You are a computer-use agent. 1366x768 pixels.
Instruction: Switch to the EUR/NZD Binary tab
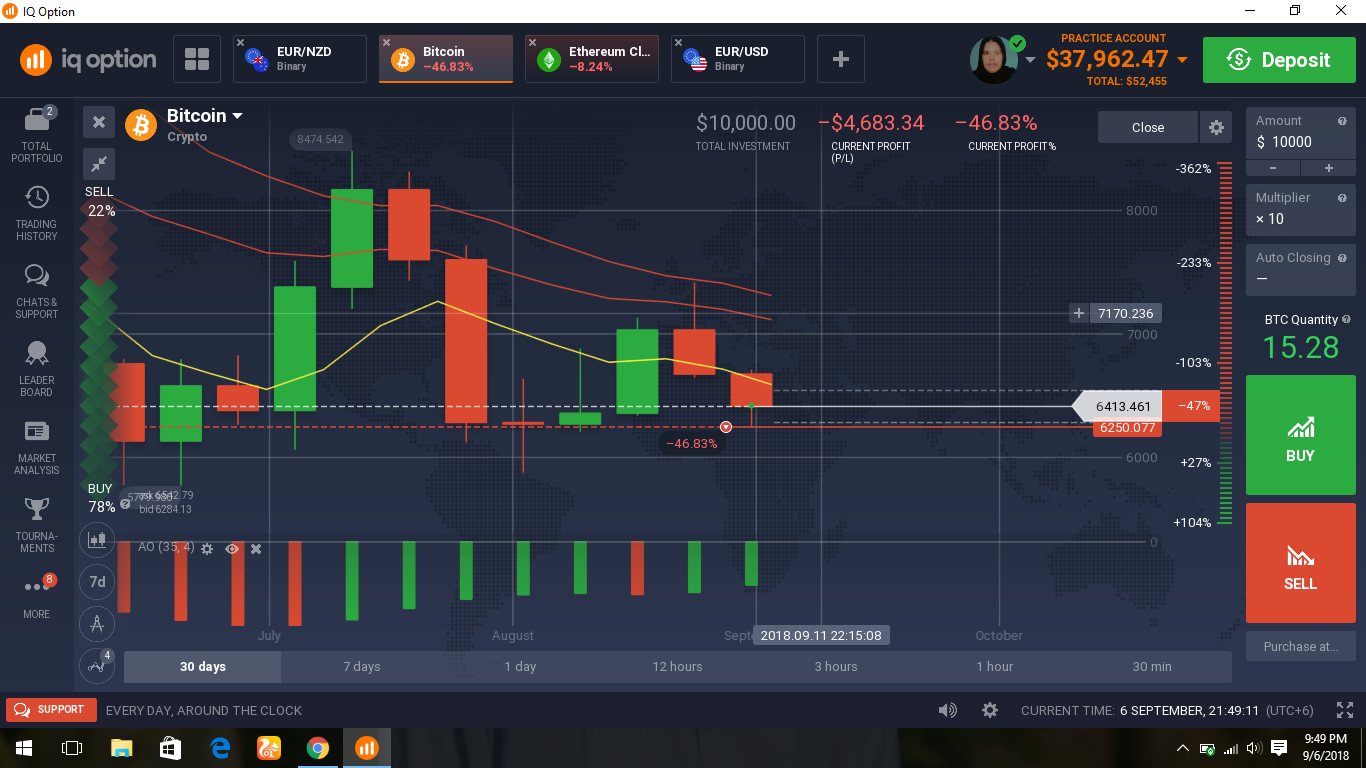coord(300,59)
